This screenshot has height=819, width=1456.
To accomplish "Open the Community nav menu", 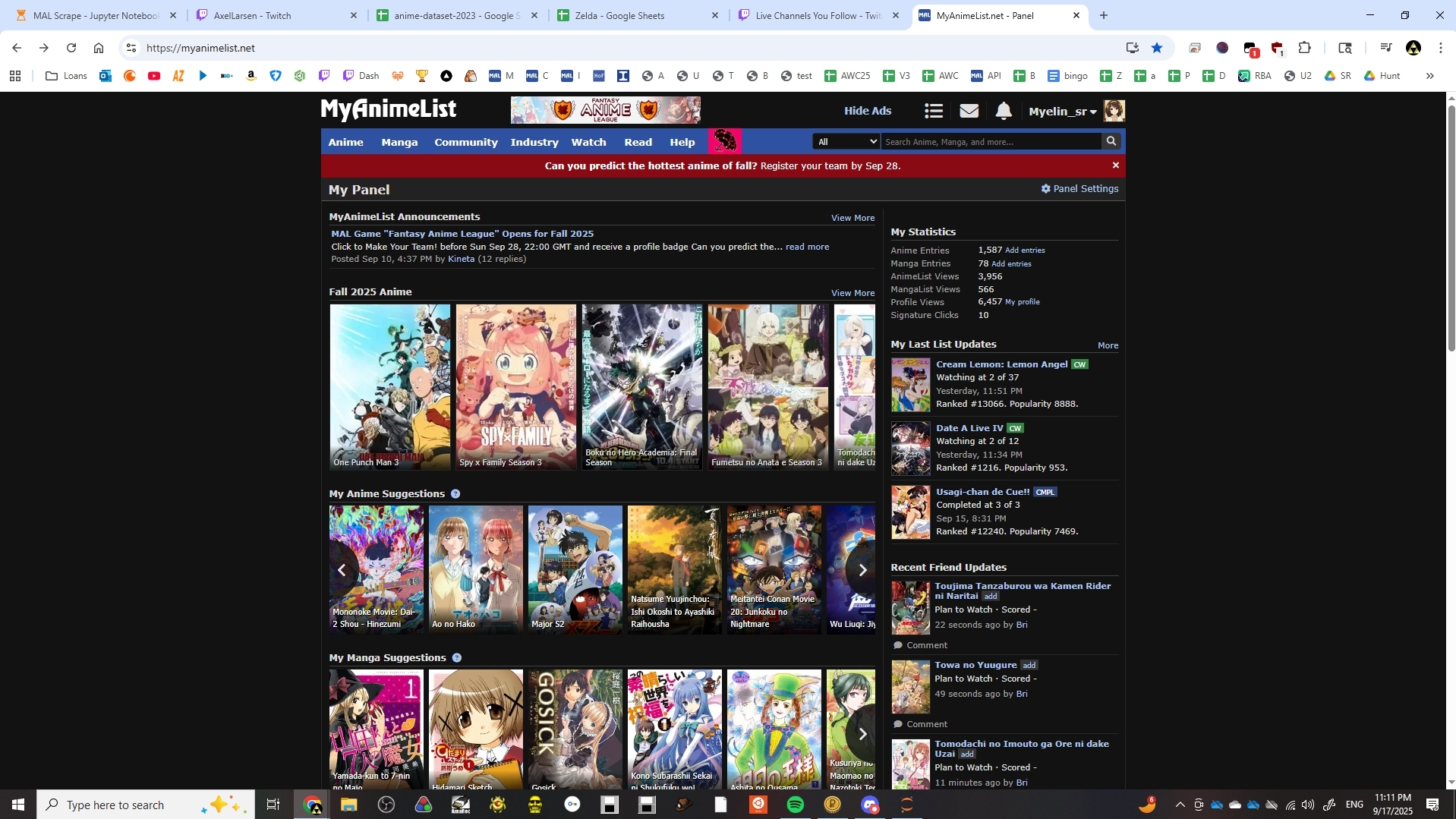I will [x=466, y=142].
